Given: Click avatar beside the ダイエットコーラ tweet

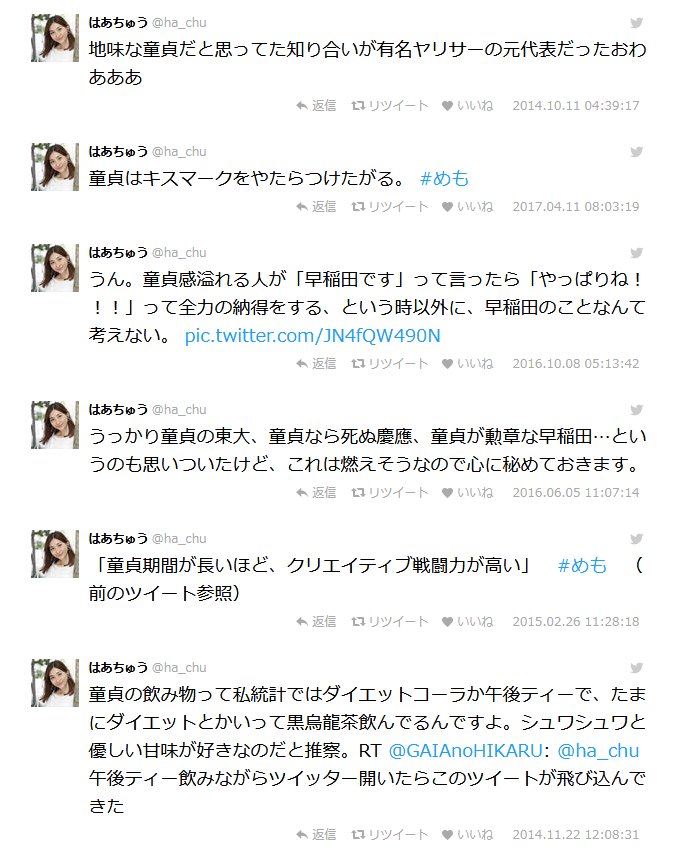Looking at the screenshot, I should [55, 683].
